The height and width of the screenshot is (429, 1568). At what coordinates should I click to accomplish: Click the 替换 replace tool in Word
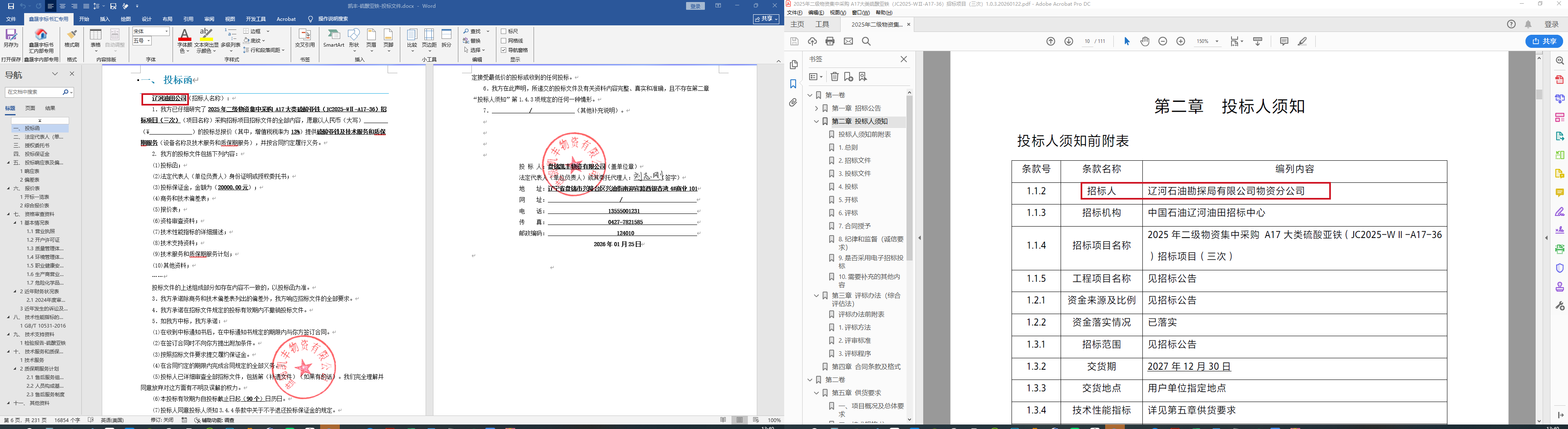[472, 41]
